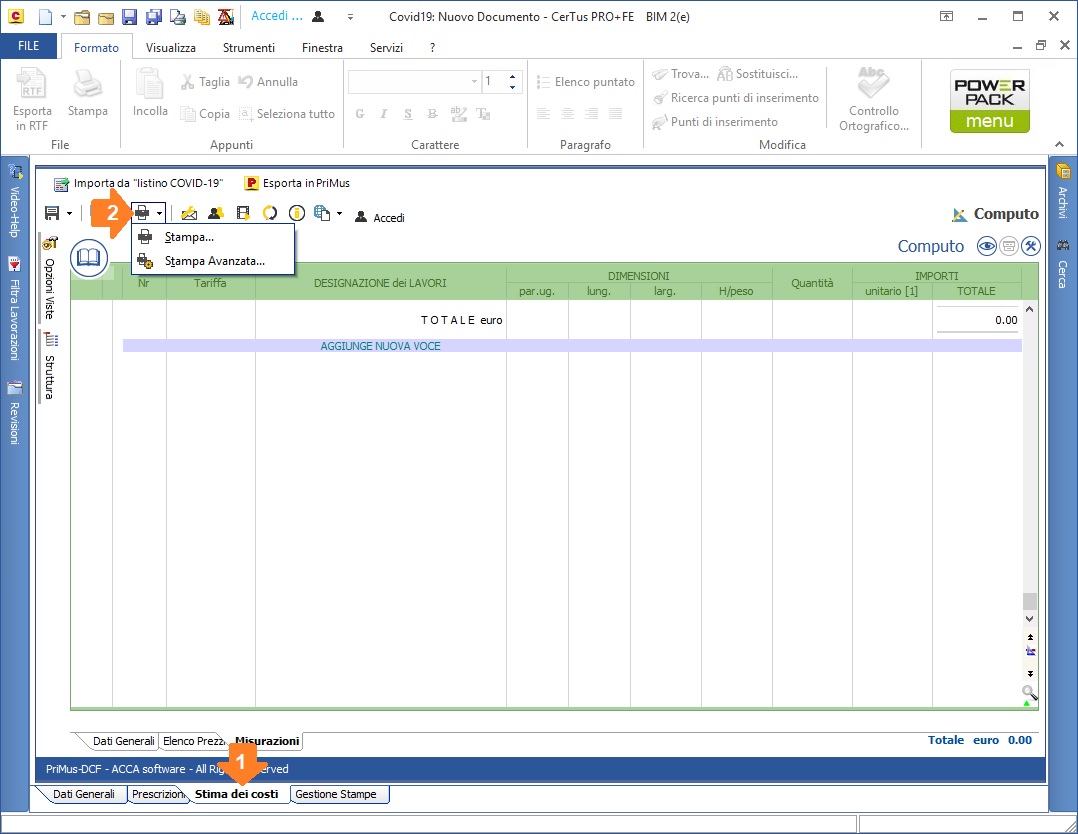The image size is (1078, 834).
Task: Expand the save icon dropdown arrow
Action: 69,213
